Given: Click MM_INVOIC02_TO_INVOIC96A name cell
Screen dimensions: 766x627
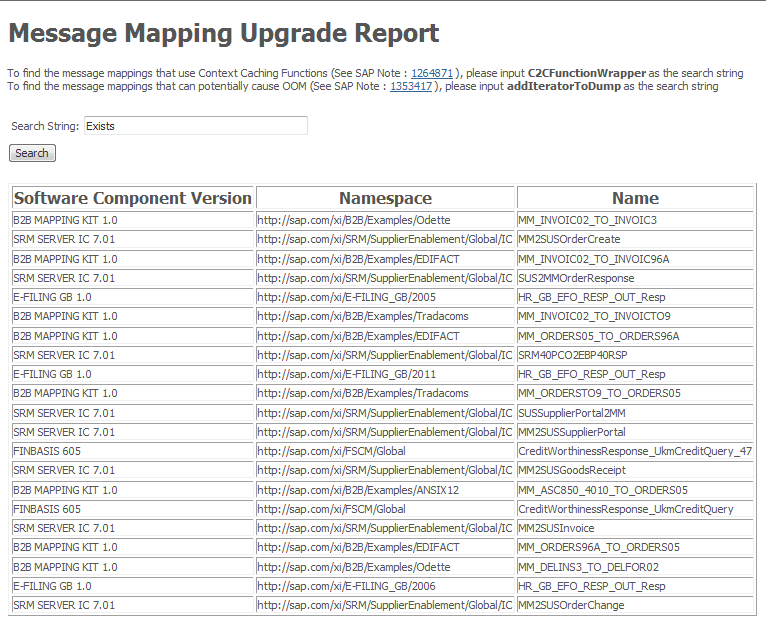Looking at the screenshot, I should [x=635, y=259].
